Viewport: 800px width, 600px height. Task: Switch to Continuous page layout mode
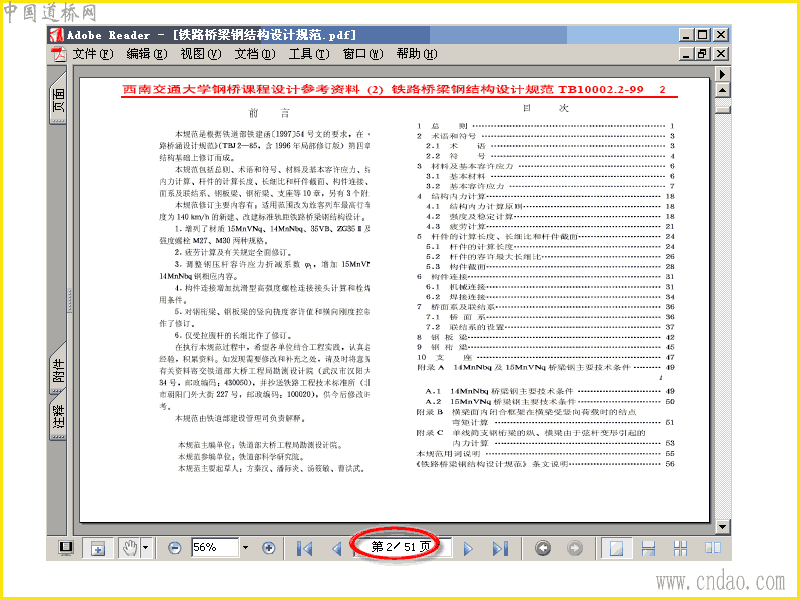pyautogui.click(x=648, y=548)
